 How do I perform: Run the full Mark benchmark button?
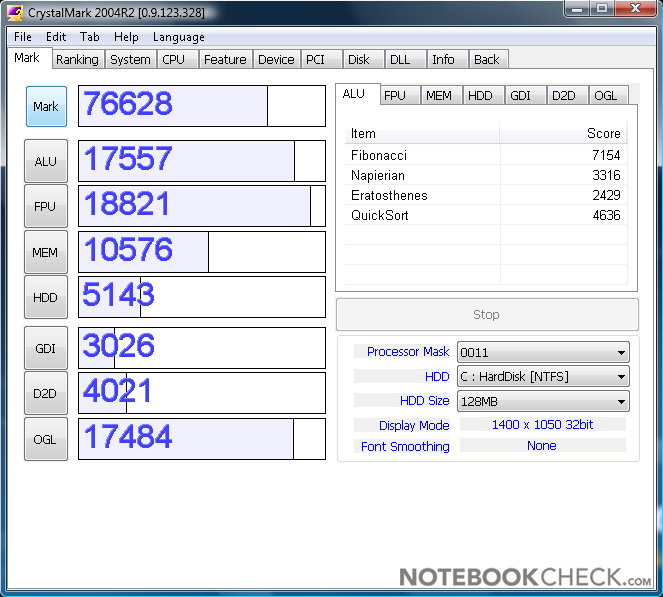46,106
